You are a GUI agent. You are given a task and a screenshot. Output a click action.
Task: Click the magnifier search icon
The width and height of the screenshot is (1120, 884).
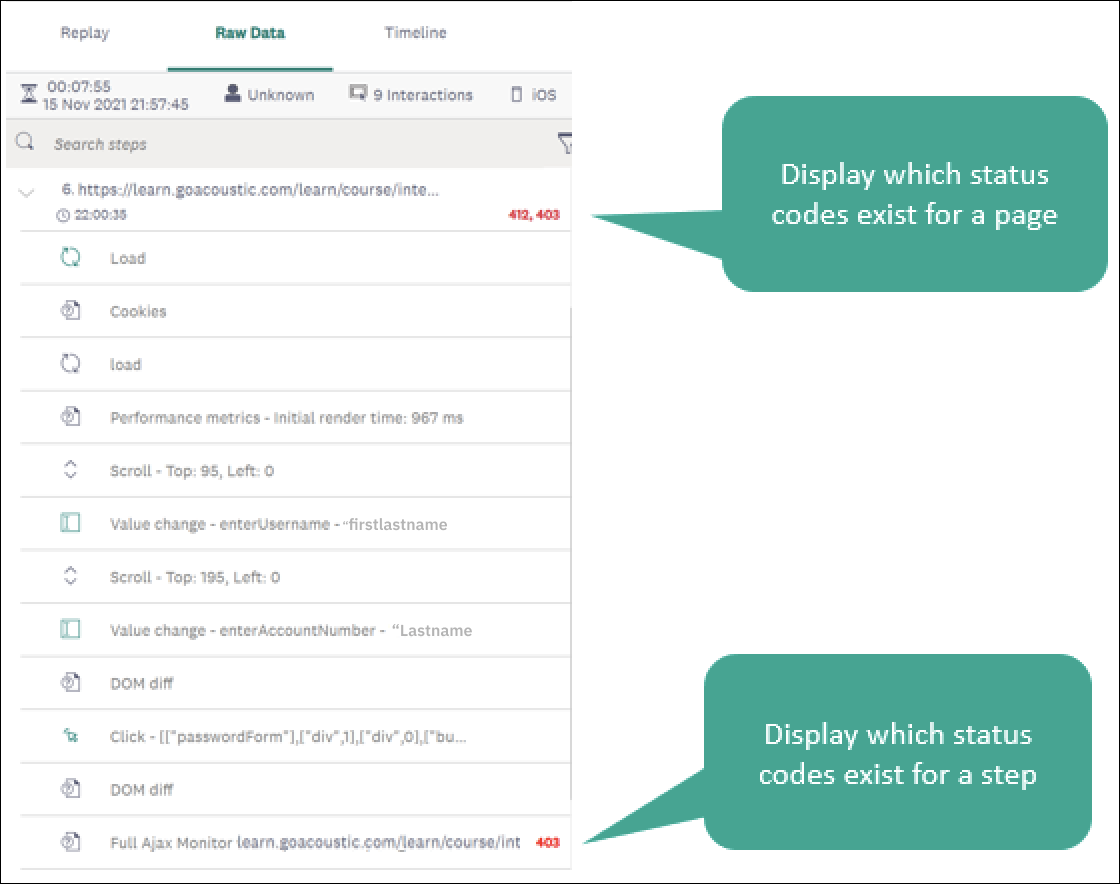26,143
